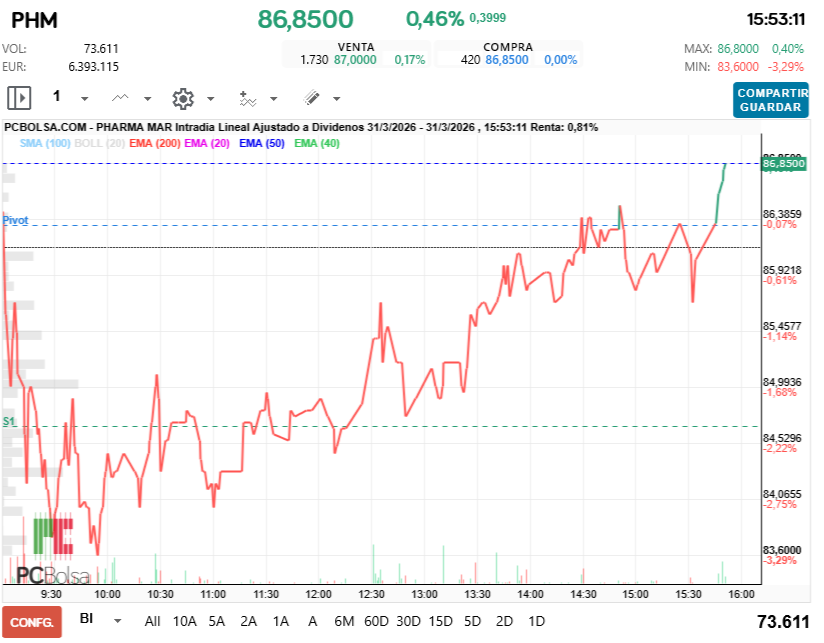Expand the interval 1 dropdown arrow

84,99
